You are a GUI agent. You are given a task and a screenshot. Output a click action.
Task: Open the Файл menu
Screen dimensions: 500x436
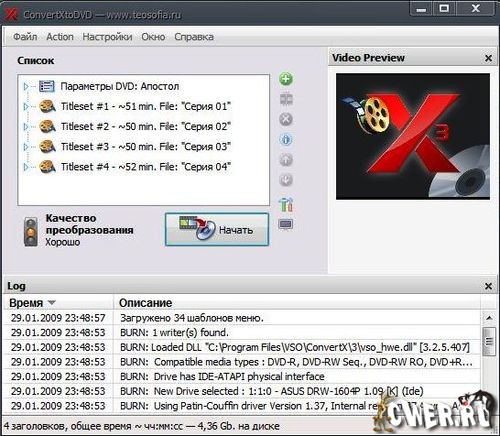click(25, 37)
